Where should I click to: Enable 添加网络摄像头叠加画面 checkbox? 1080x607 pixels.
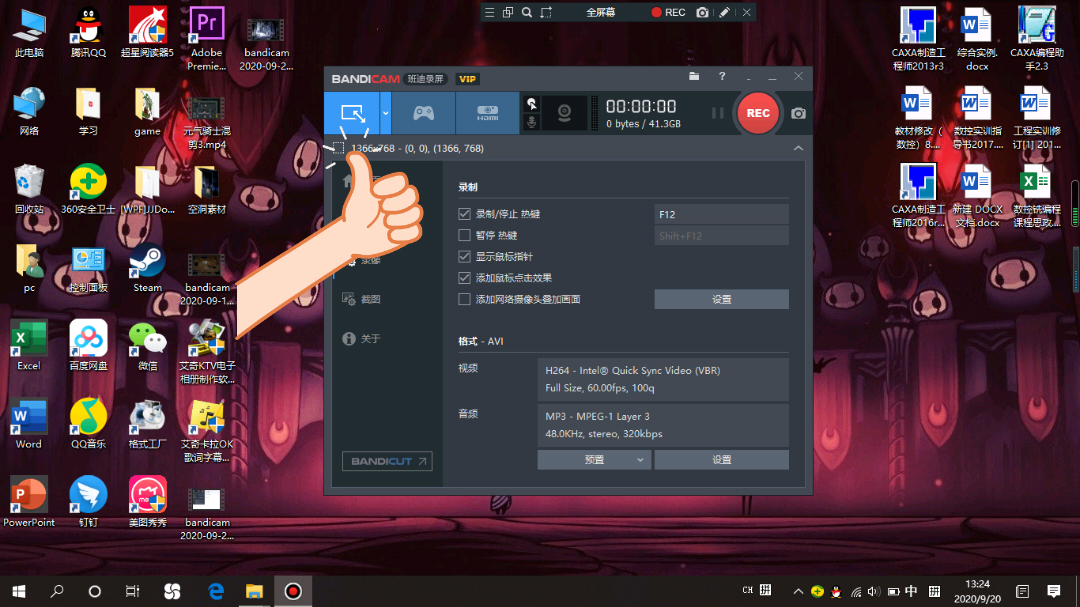click(x=464, y=299)
